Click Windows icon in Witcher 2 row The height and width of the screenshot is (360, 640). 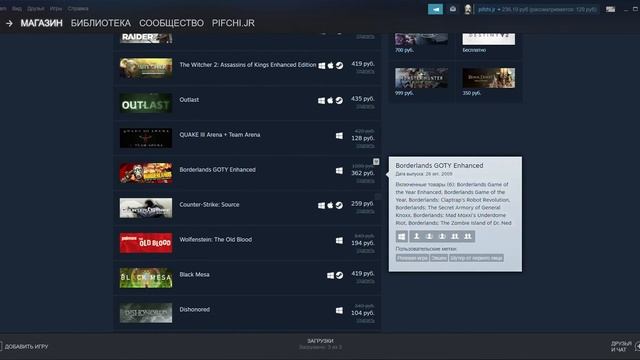click(x=322, y=65)
